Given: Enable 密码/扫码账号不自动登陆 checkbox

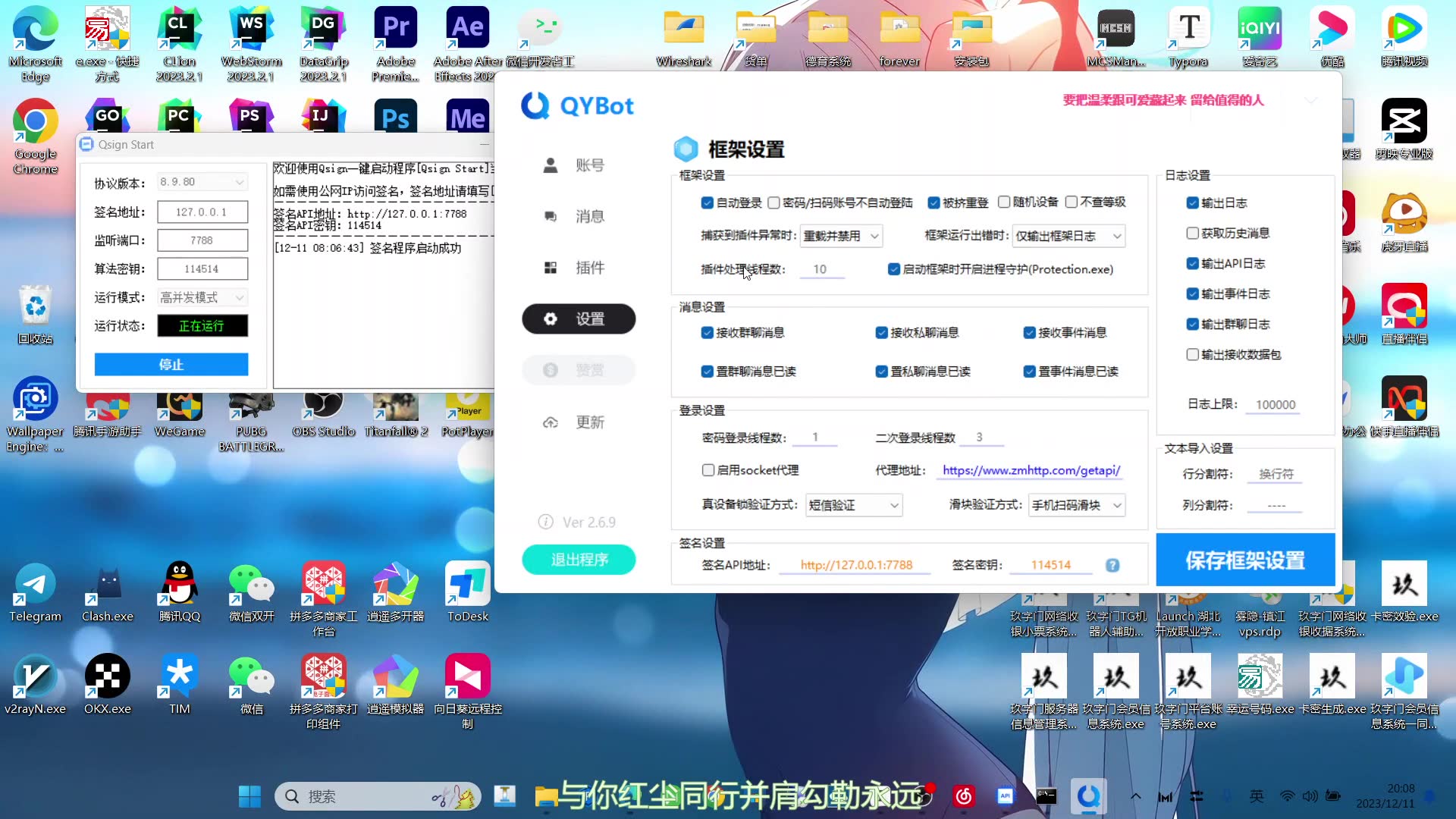Looking at the screenshot, I should tap(773, 202).
